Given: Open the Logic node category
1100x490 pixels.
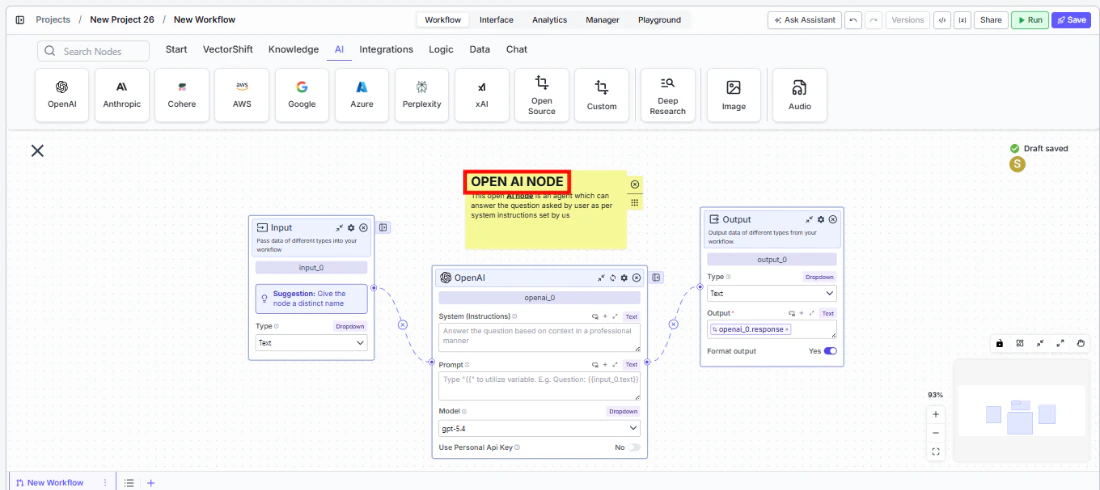Looking at the screenshot, I should (x=441, y=50).
